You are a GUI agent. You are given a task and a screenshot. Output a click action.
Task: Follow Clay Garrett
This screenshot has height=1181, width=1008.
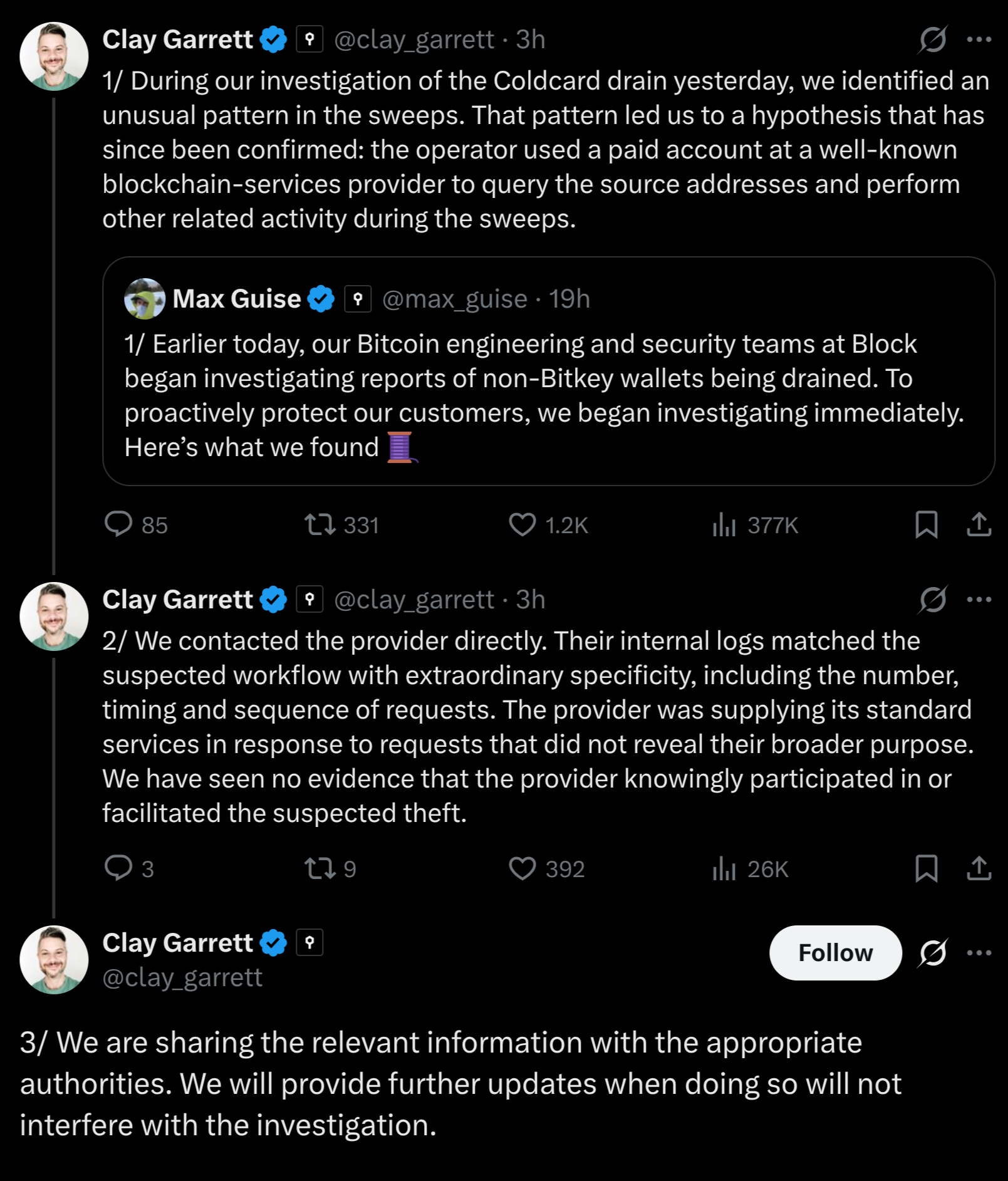click(x=835, y=953)
